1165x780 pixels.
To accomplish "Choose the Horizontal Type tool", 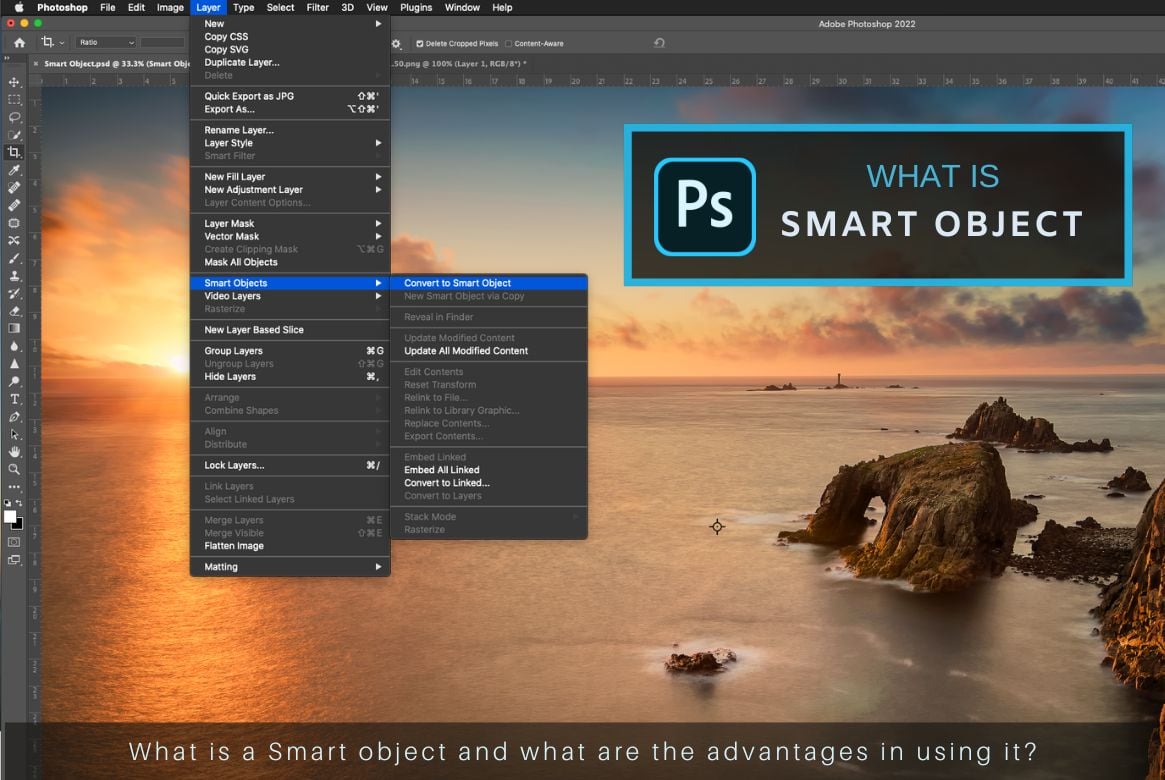I will (14, 398).
